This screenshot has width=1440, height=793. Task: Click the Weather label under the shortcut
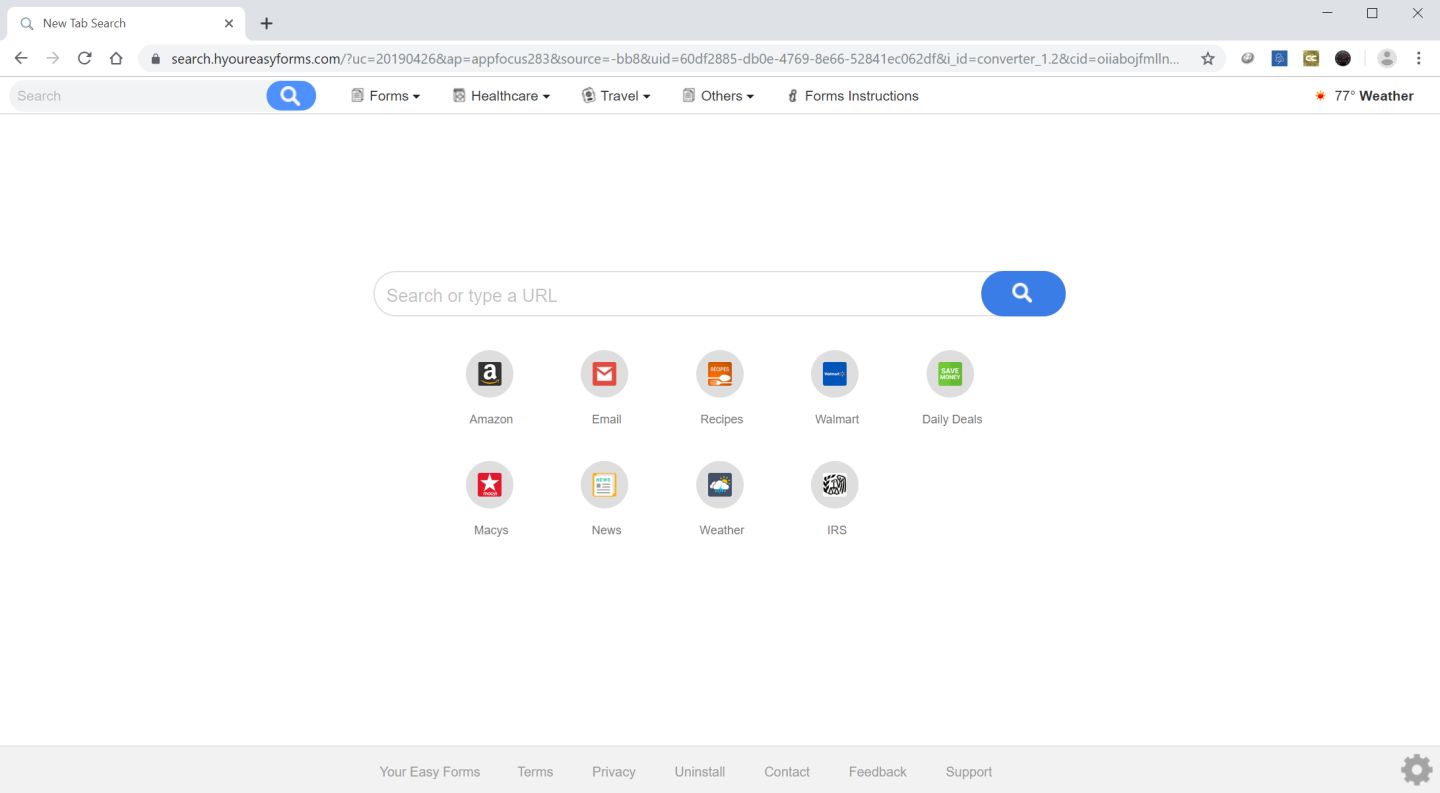(722, 531)
